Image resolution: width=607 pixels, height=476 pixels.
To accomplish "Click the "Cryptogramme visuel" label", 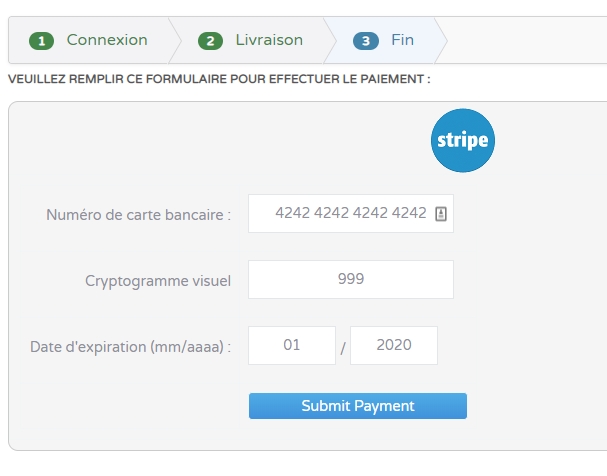I will click(158, 281).
